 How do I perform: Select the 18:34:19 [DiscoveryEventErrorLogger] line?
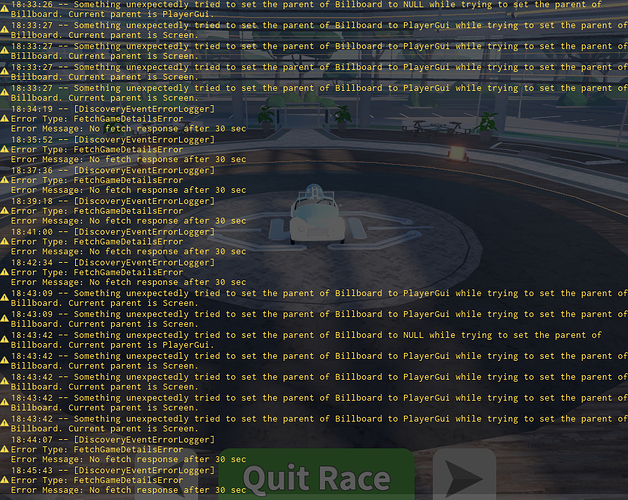coord(113,109)
